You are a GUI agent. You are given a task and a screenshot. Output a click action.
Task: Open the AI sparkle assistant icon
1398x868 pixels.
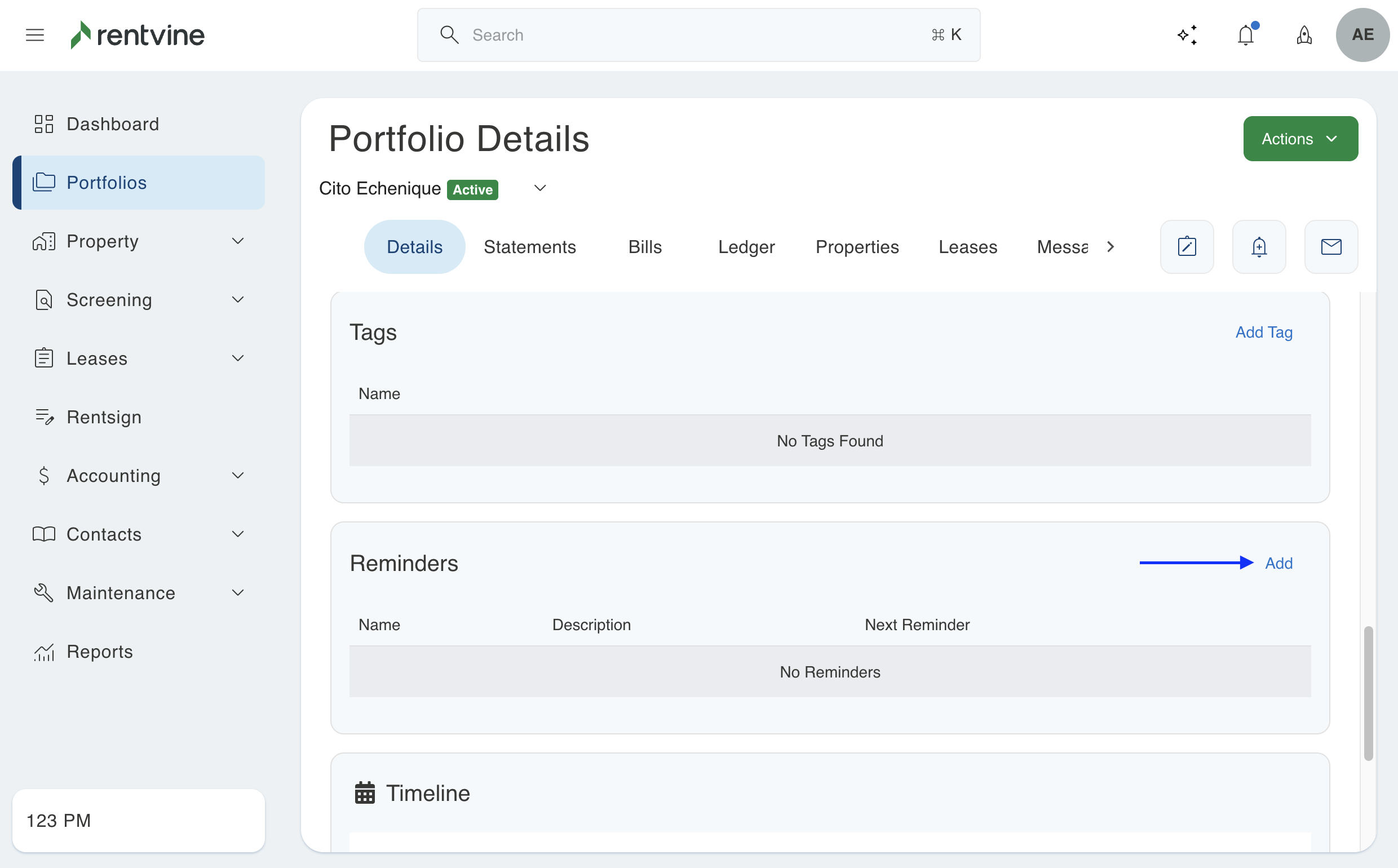coord(1187,35)
